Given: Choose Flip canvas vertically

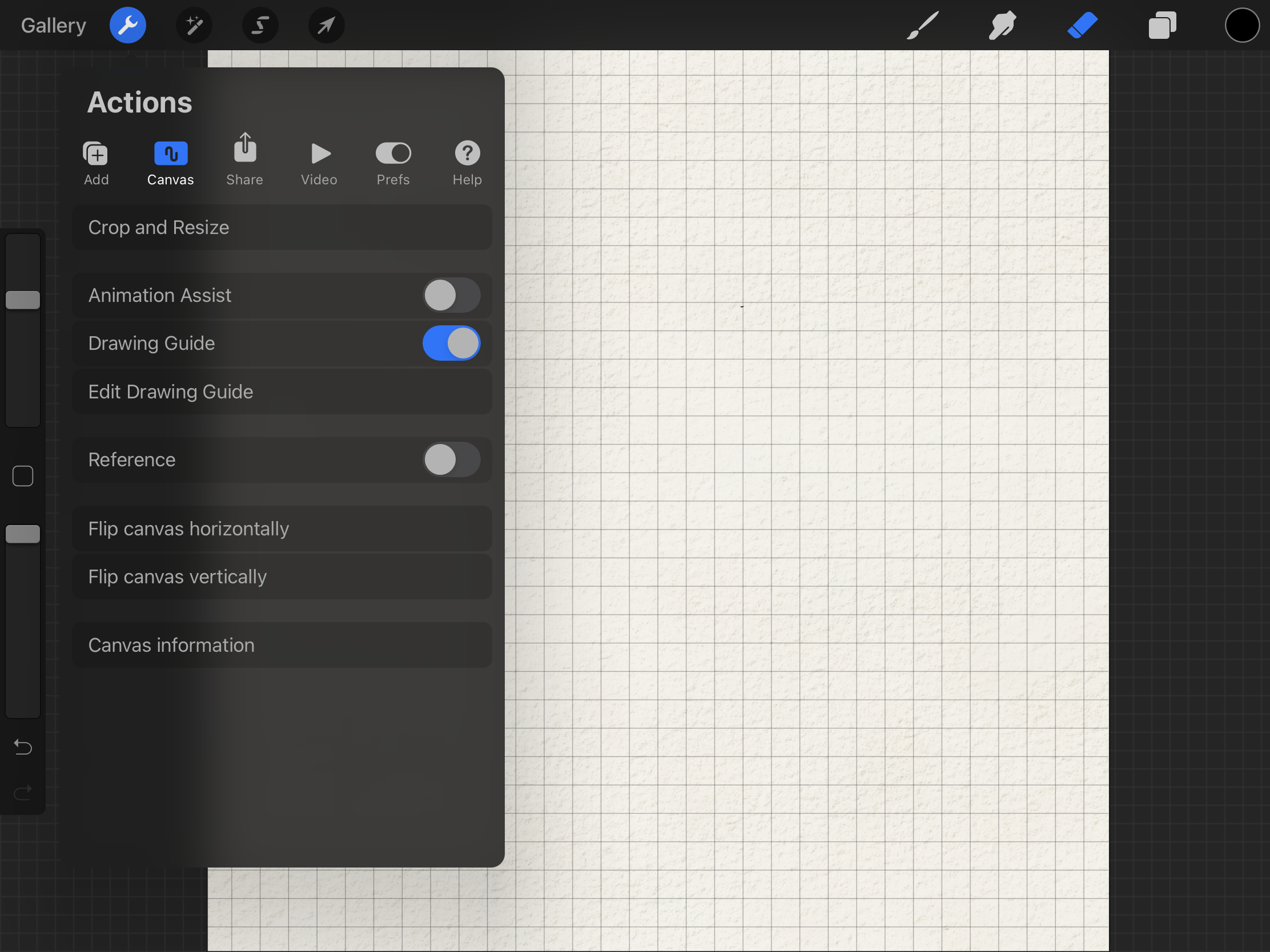Looking at the screenshot, I should pos(282,576).
